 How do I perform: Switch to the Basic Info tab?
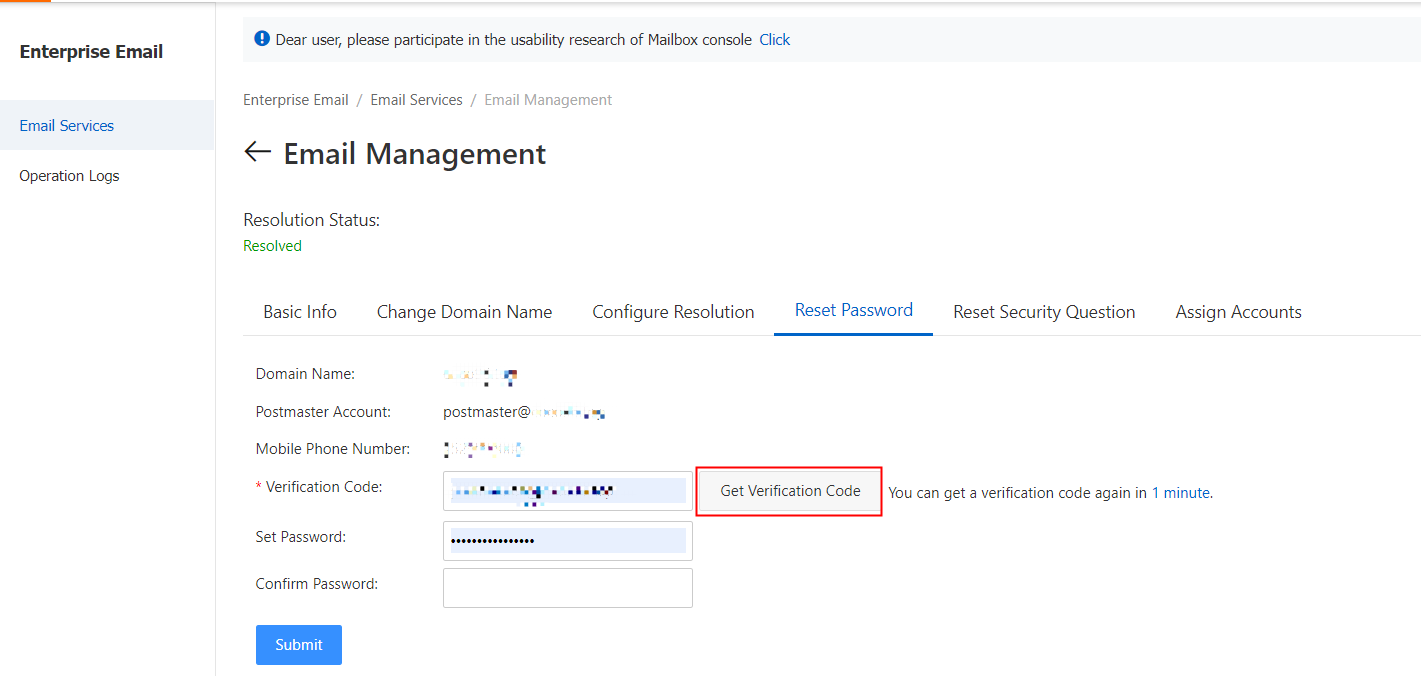point(300,312)
